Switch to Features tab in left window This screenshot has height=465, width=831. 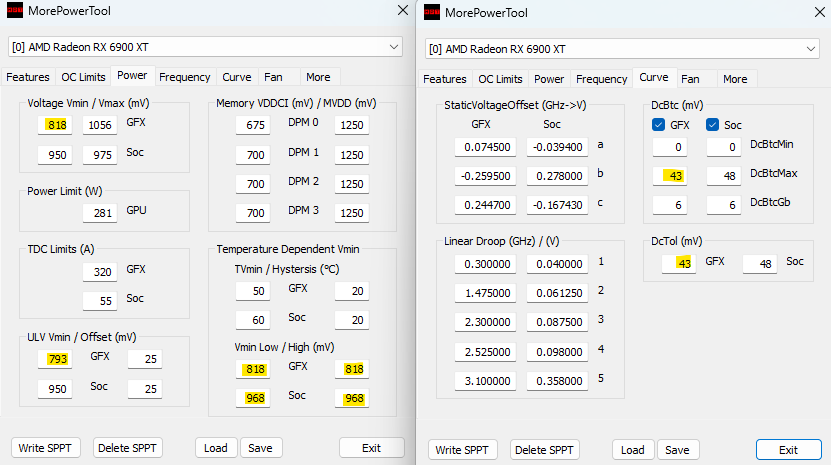[x=28, y=77]
